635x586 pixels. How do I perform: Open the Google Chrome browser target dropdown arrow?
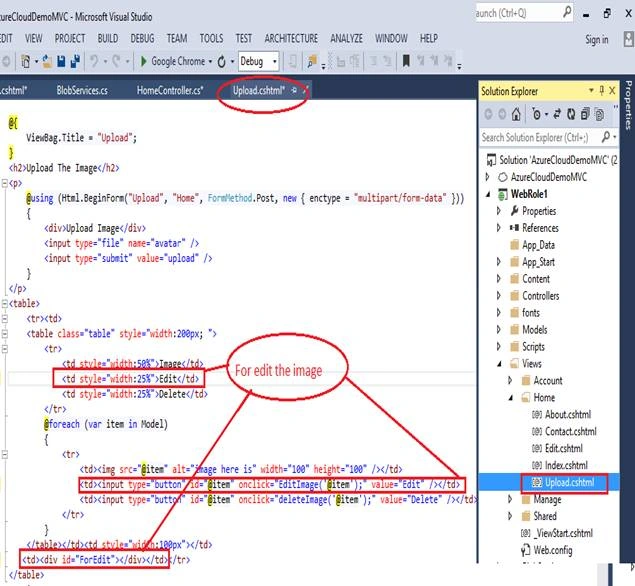(x=210, y=62)
